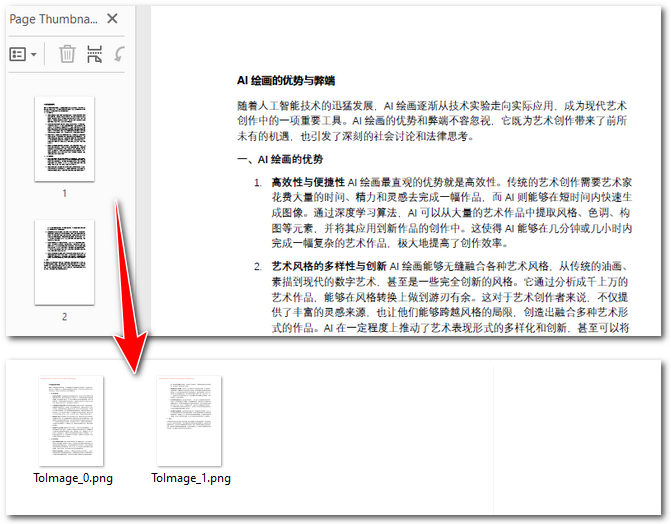
Task: Click the section heading 一、AI 绘画的优势
Action: click(x=279, y=159)
